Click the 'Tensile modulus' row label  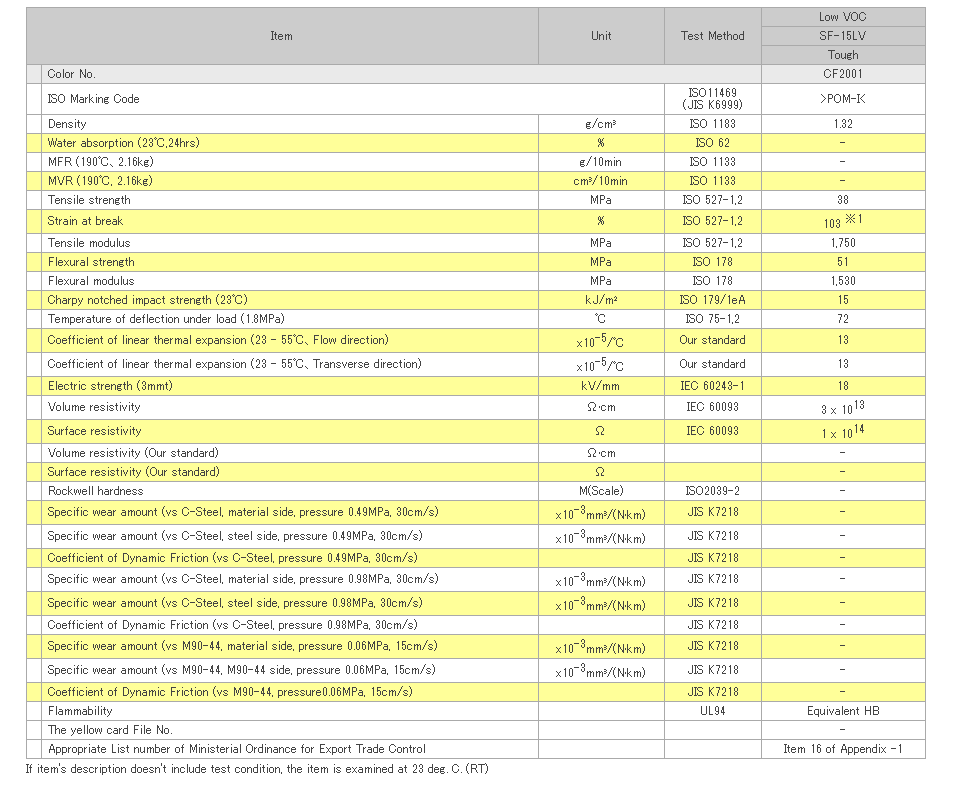coord(89,243)
